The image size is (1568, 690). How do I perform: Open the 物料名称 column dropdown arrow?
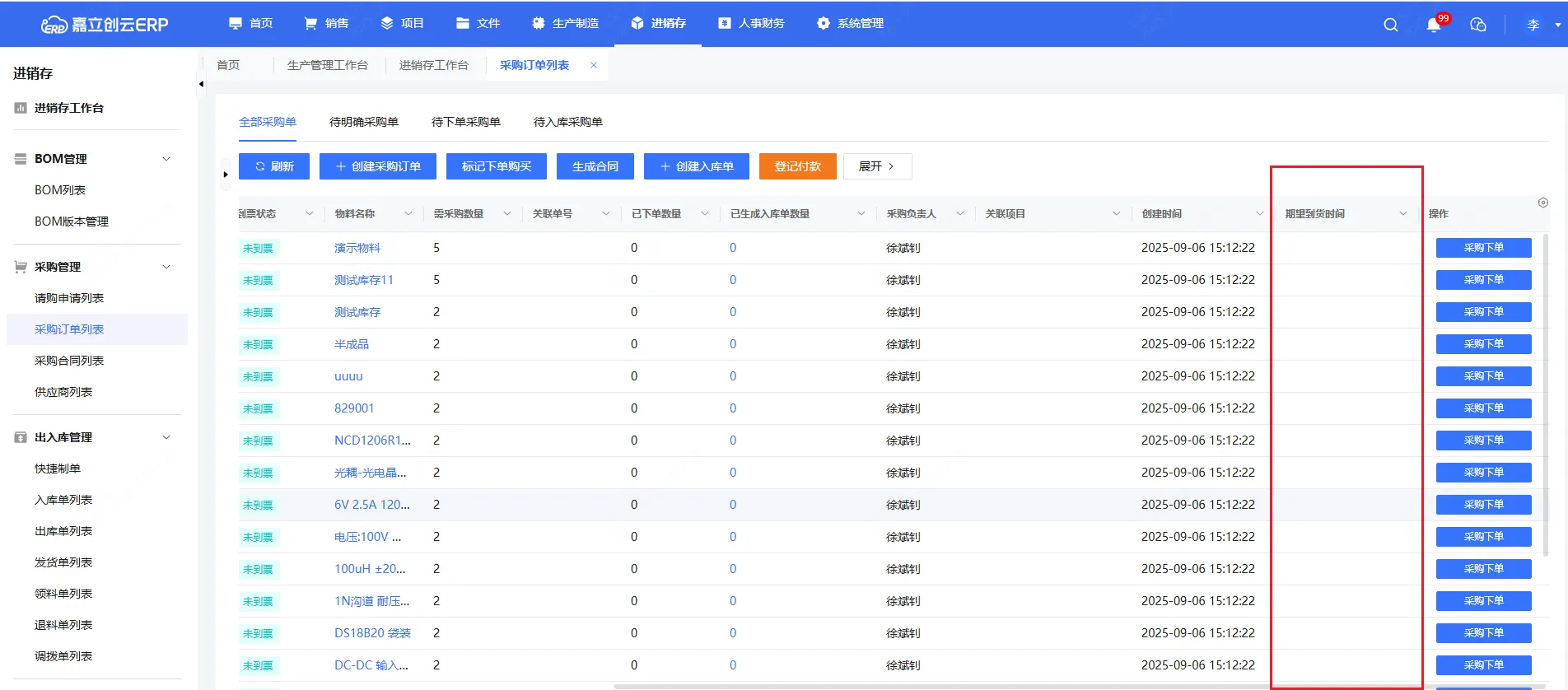point(408,214)
